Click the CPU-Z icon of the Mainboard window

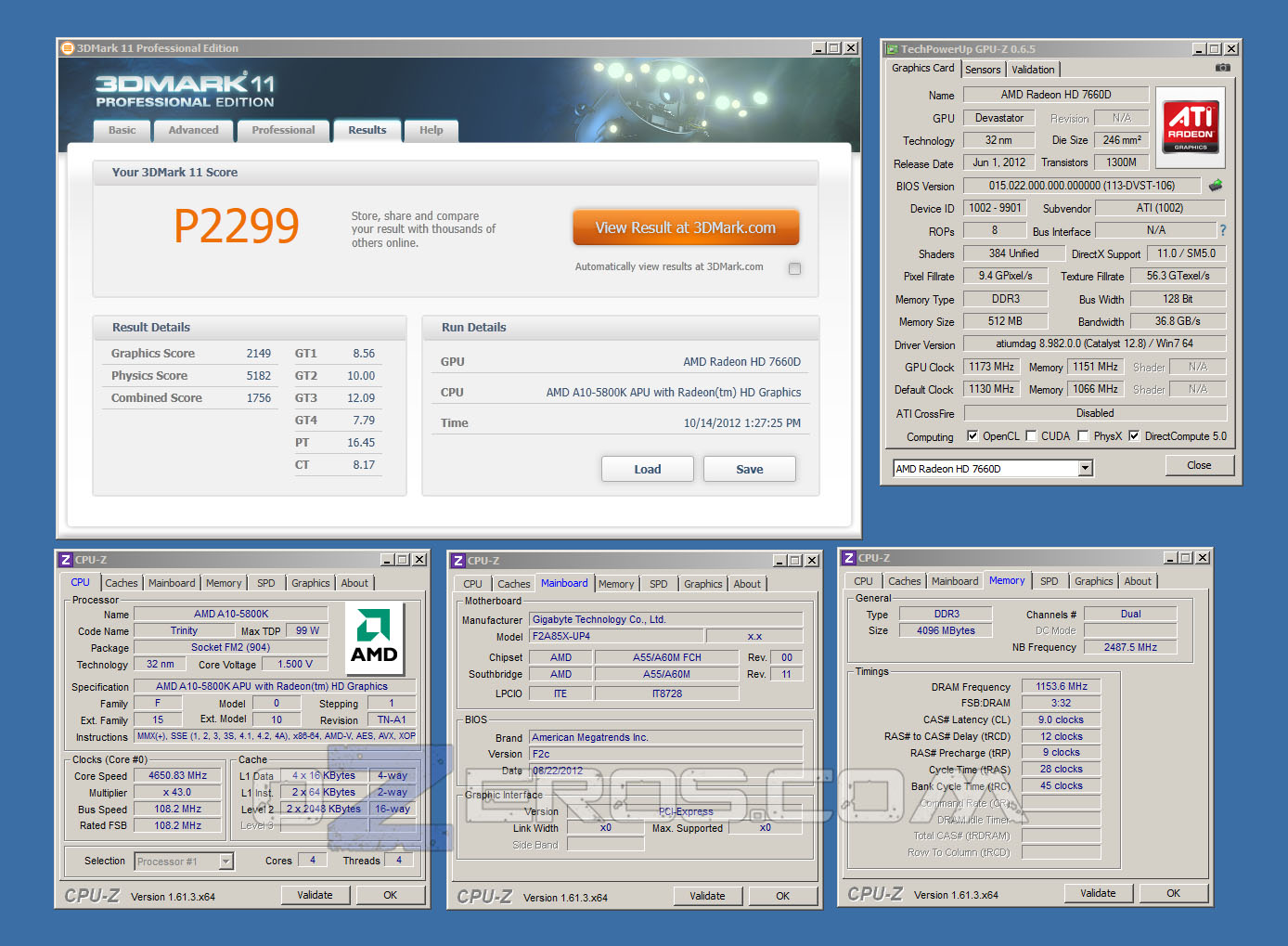tap(458, 561)
